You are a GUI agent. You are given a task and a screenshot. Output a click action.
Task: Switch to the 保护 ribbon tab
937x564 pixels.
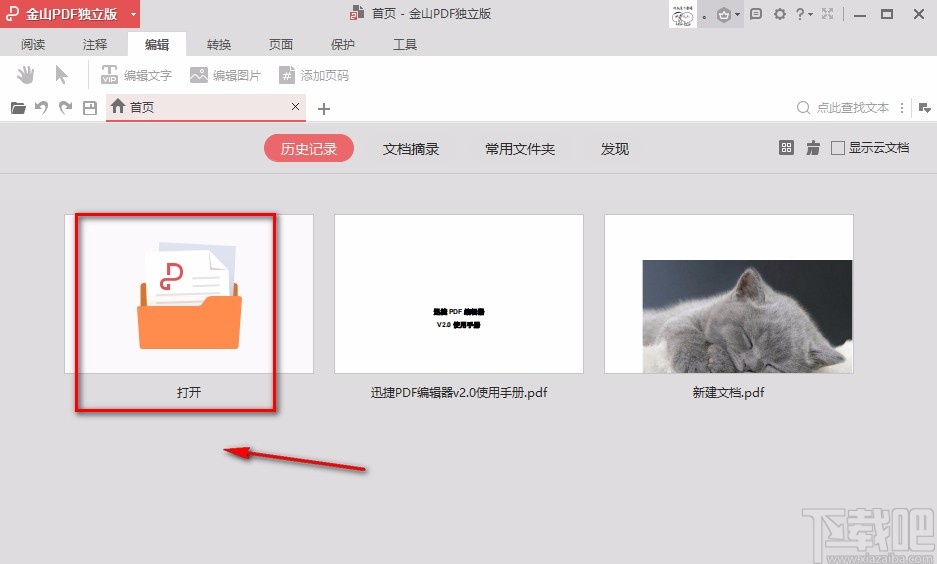(343, 44)
